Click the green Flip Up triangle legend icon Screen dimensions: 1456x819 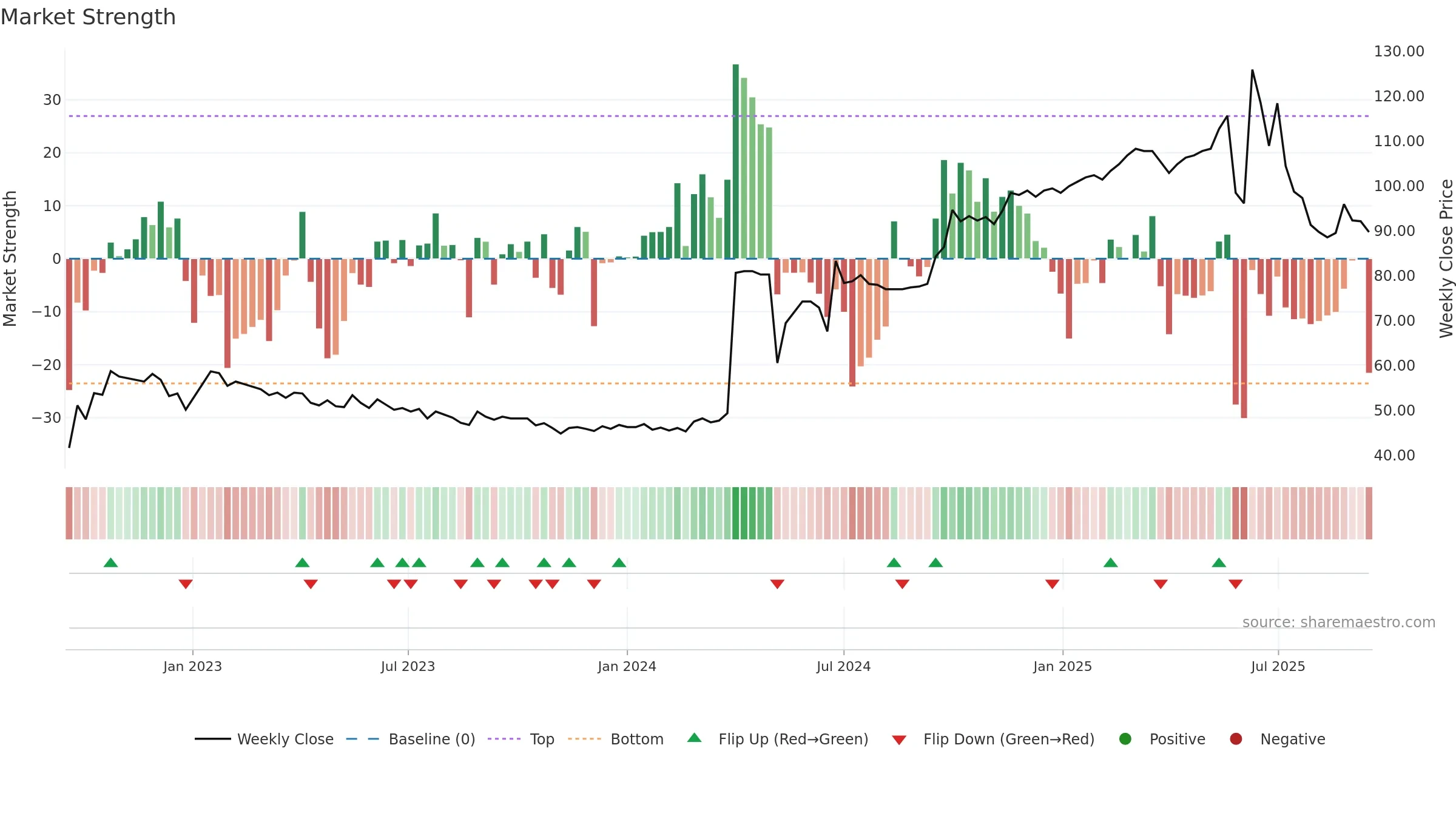[x=695, y=738]
